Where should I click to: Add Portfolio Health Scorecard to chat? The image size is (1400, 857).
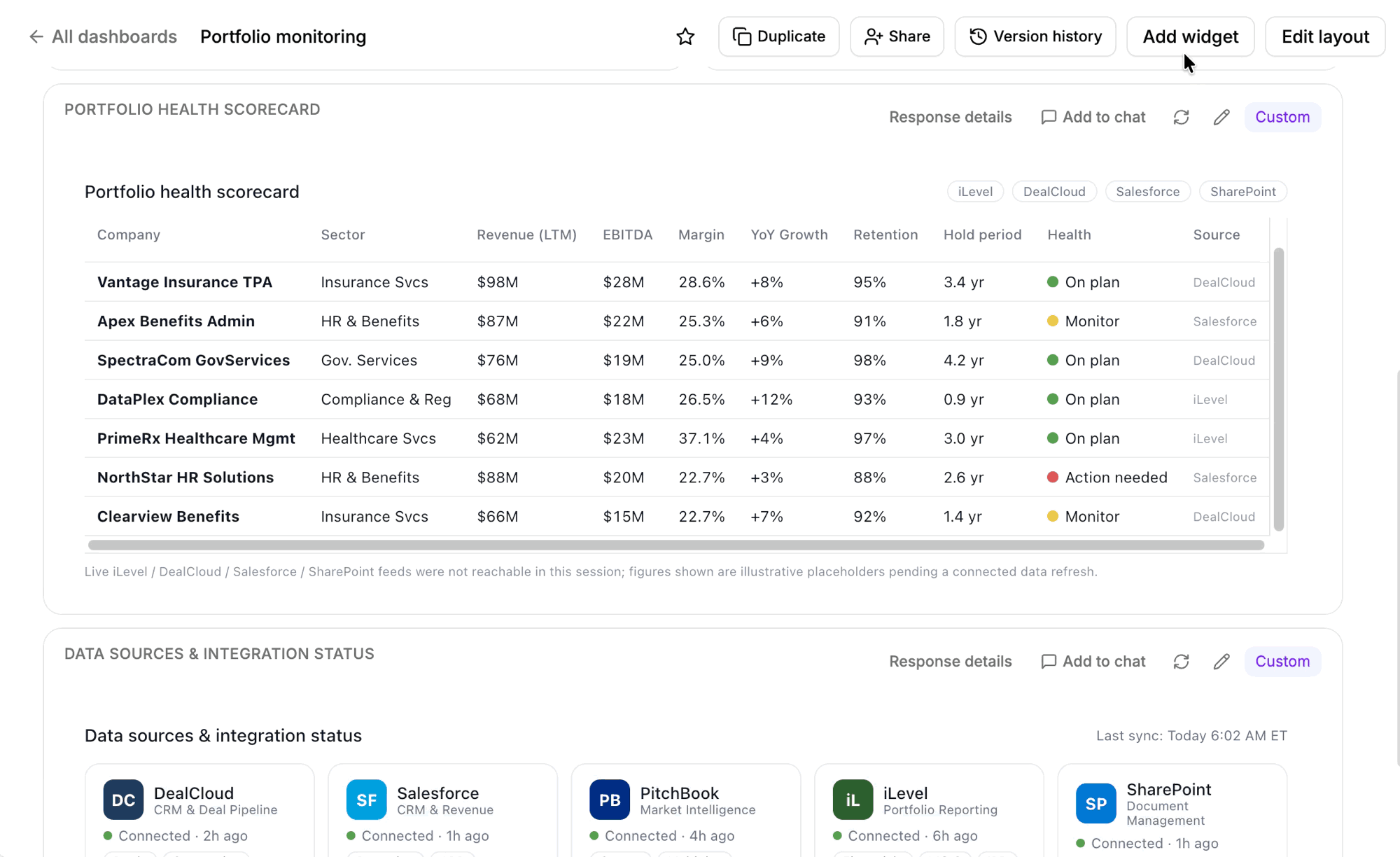[1093, 117]
